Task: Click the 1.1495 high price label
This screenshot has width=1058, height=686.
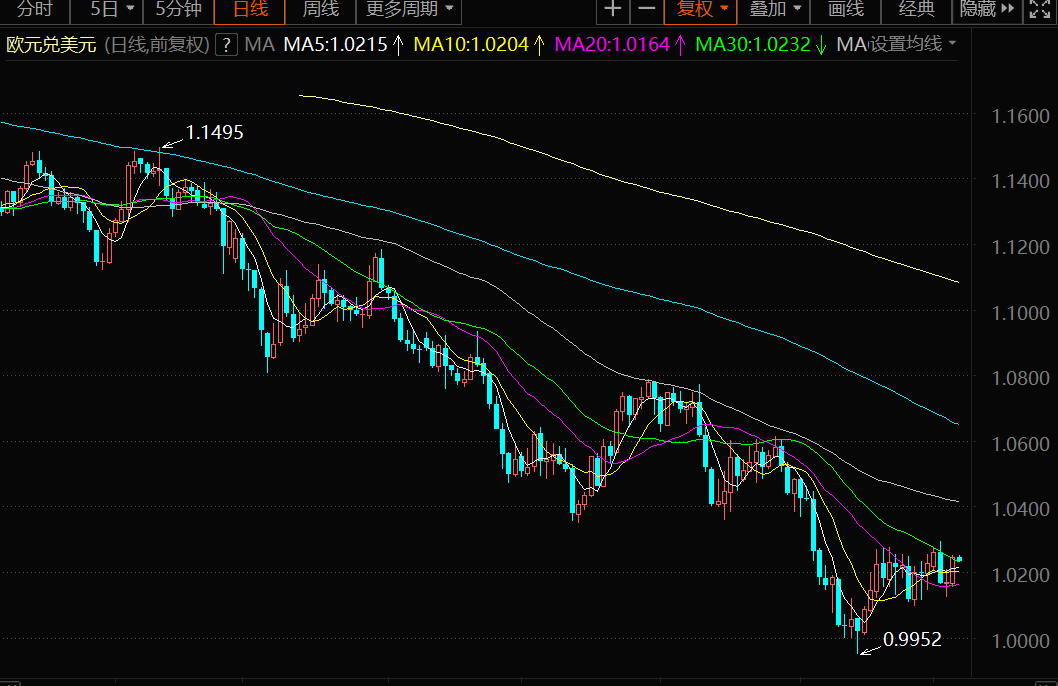Action: pos(214,132)
